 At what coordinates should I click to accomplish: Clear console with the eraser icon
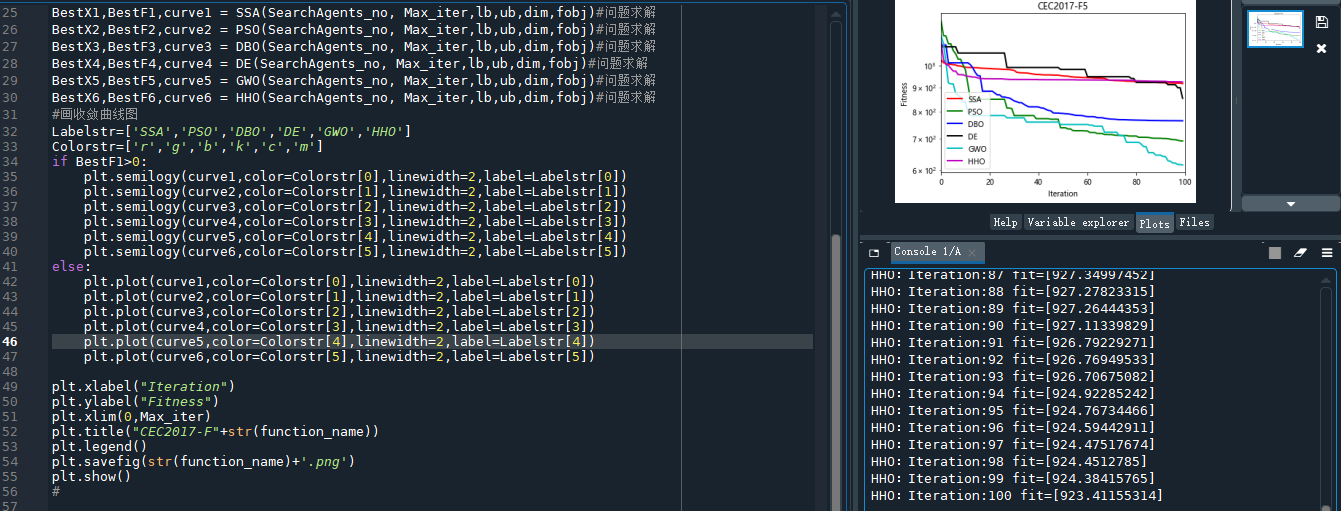tap(1300, 253)
